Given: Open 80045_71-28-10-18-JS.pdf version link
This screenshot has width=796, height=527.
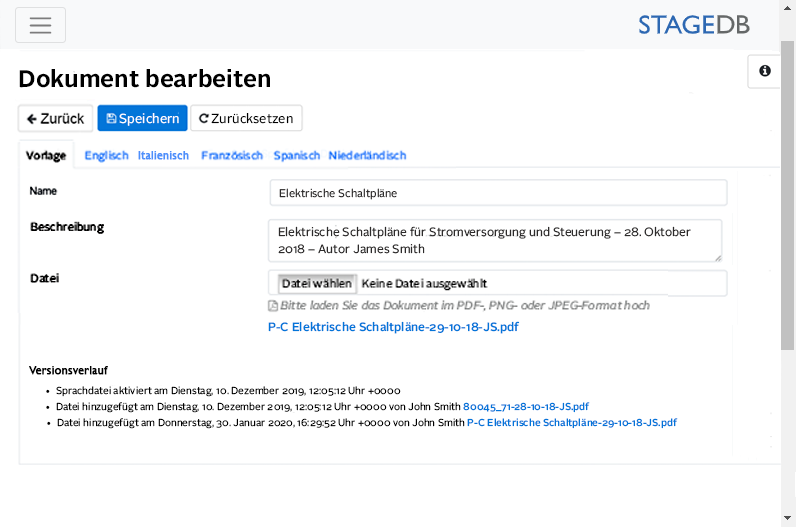Looking at the screenshot, I should pyautogui.click(x=525, y=406).
